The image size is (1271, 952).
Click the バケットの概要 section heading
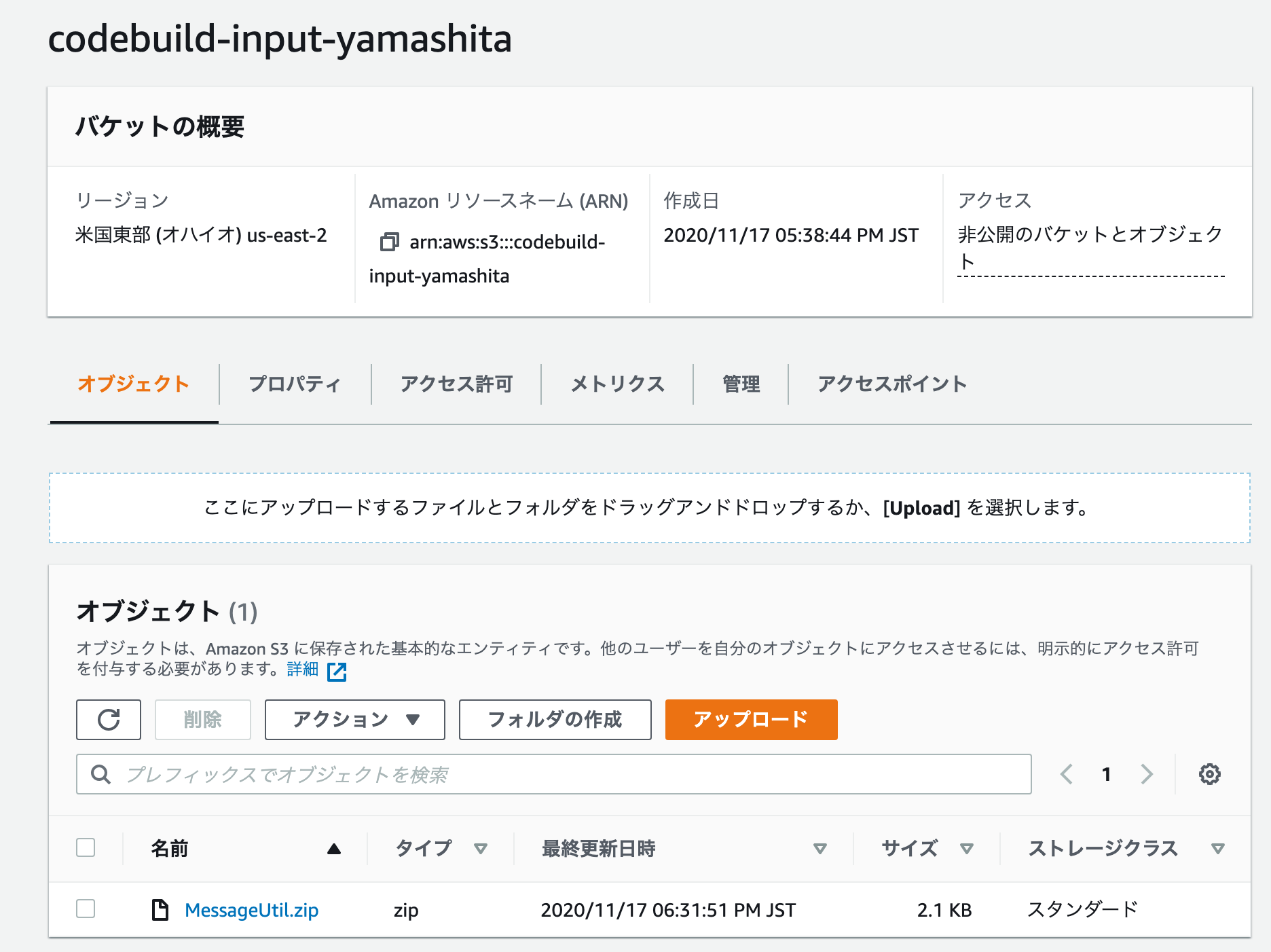[160, 127]
